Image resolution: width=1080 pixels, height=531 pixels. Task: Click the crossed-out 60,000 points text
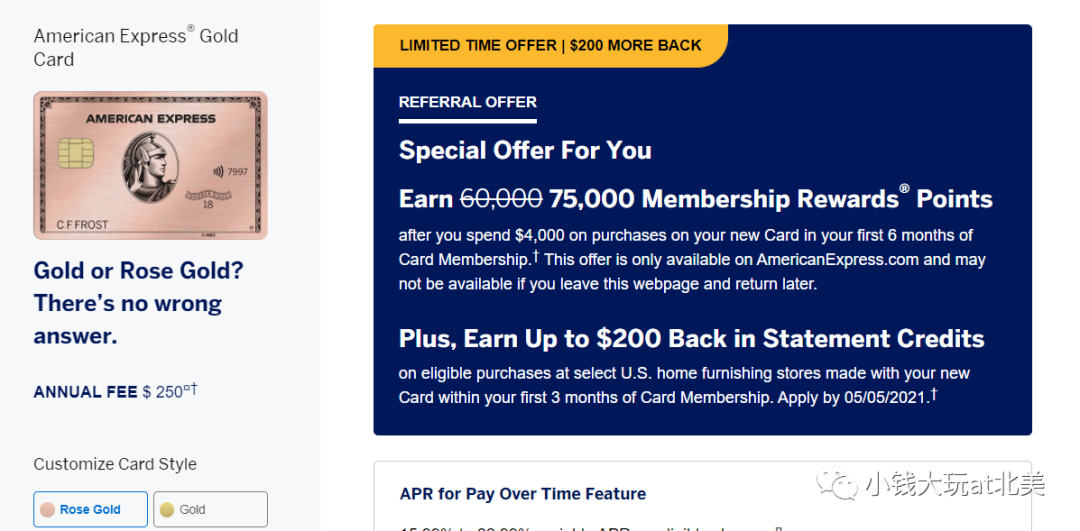pos(501,199)
